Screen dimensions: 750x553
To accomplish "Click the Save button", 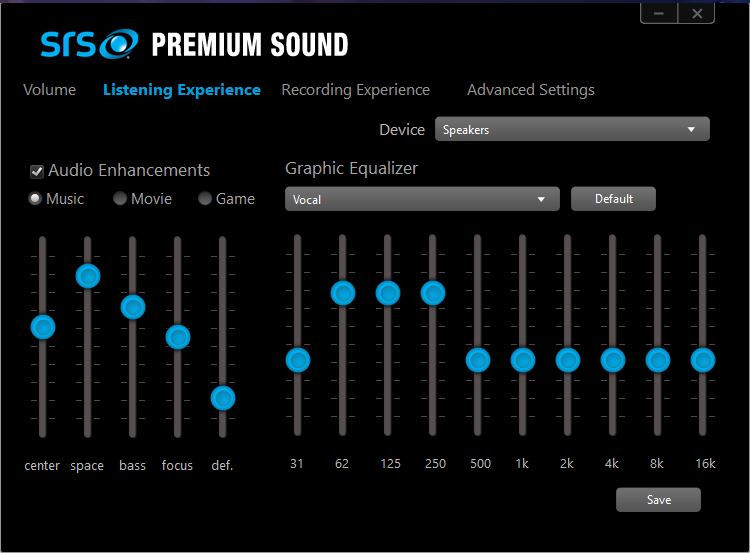I will pyautogui.click(x=658, y=500).
